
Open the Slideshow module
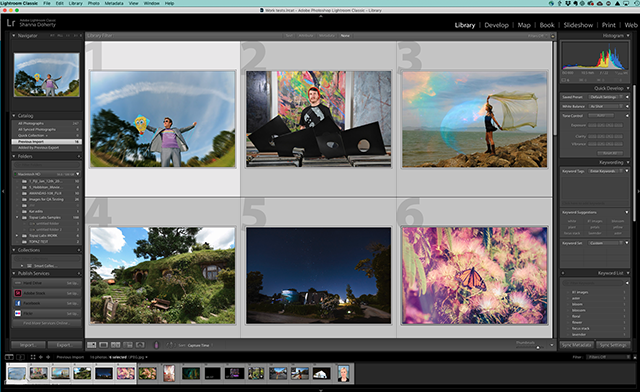point(578,25)
